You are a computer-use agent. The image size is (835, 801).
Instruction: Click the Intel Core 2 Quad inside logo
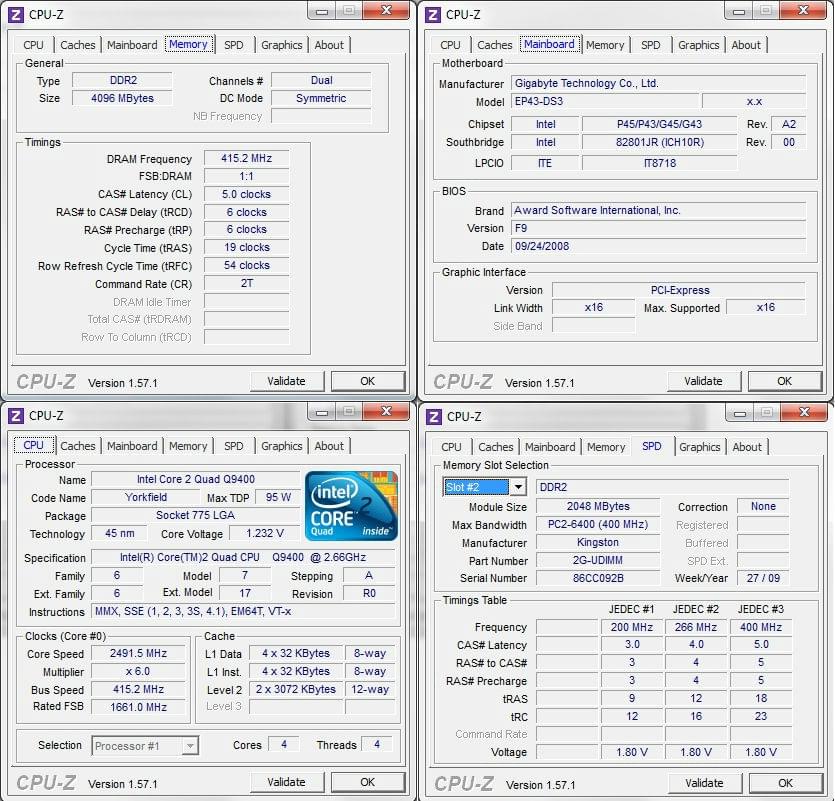click(x=351, y=505)
